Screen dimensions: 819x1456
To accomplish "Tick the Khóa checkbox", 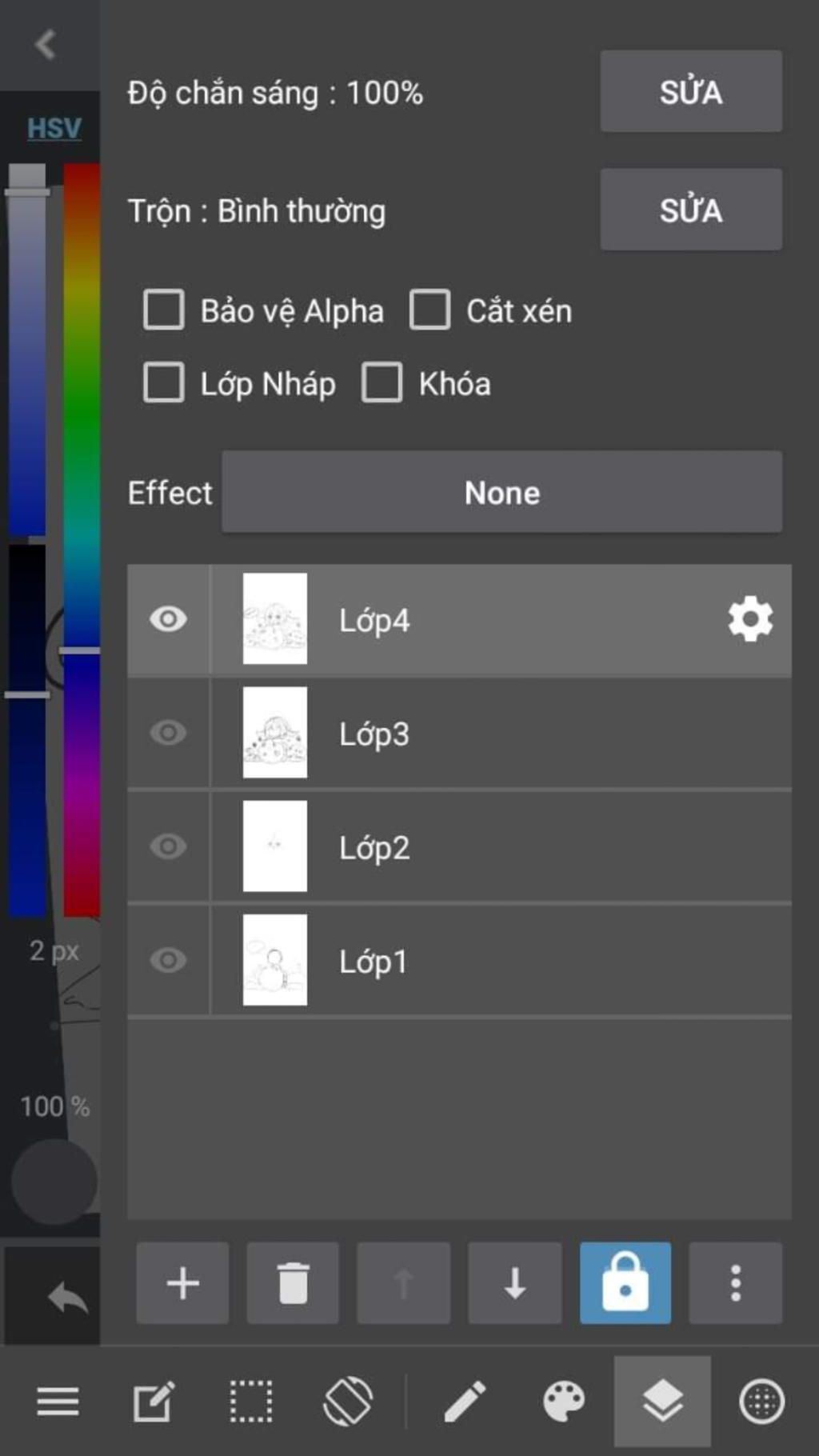I will [382, 383].
